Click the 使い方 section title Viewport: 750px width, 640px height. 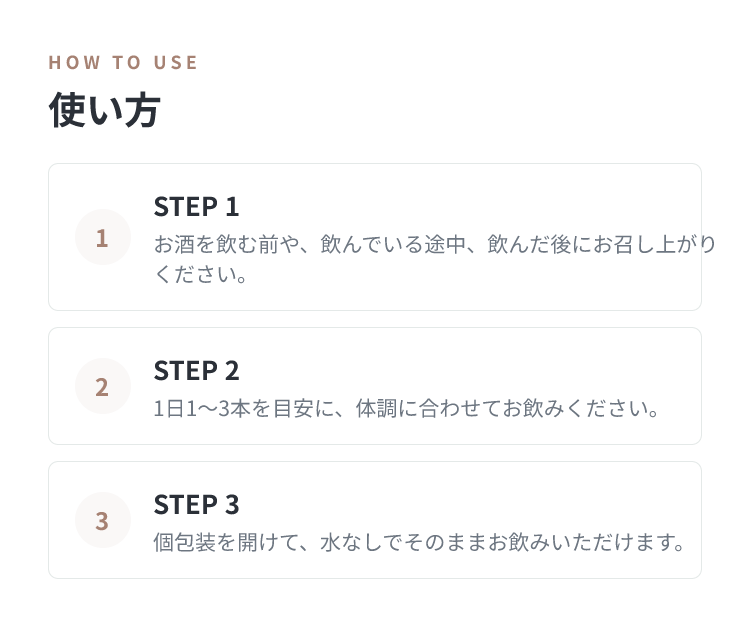point(104,110)
